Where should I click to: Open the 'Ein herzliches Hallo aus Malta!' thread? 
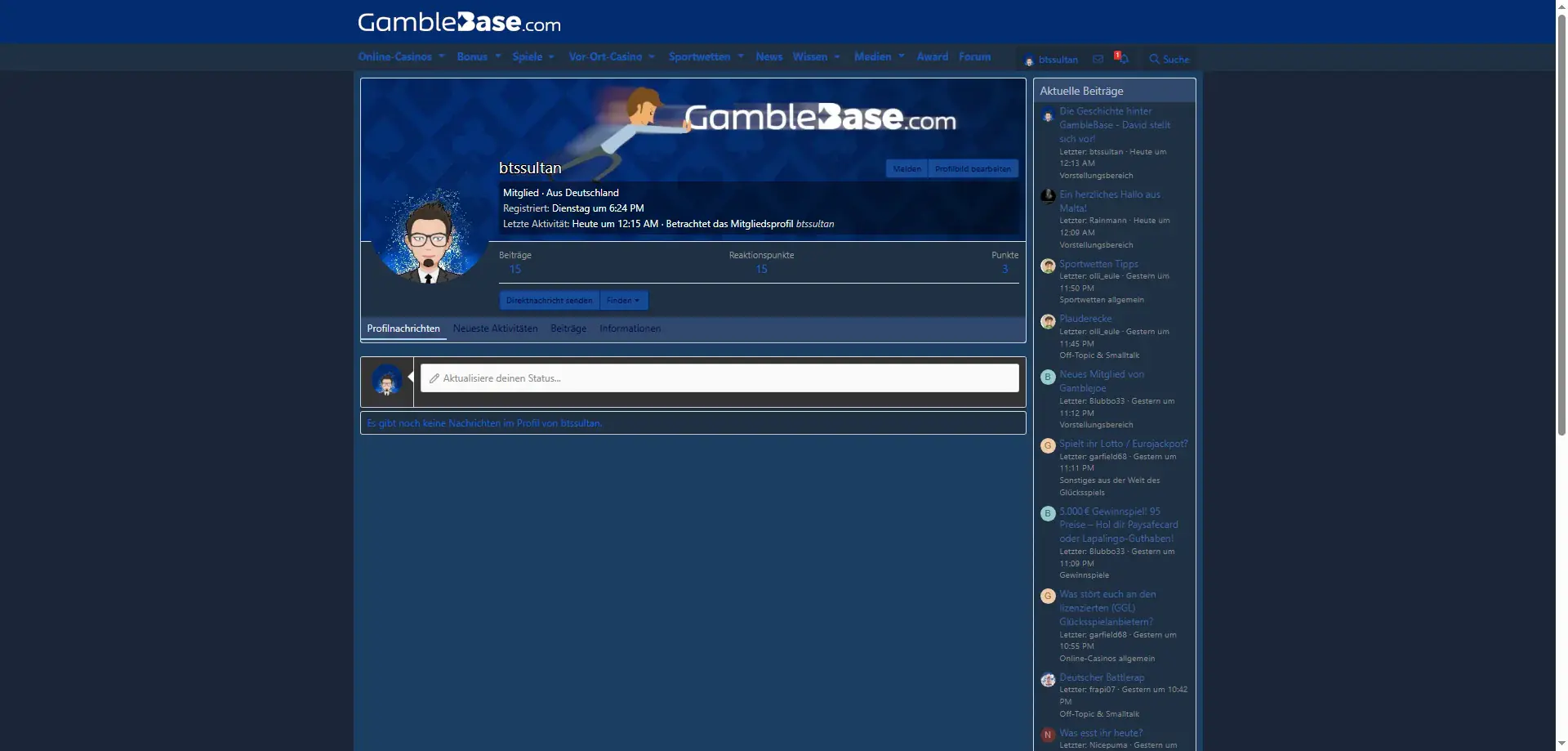[x=1110, y=201]
